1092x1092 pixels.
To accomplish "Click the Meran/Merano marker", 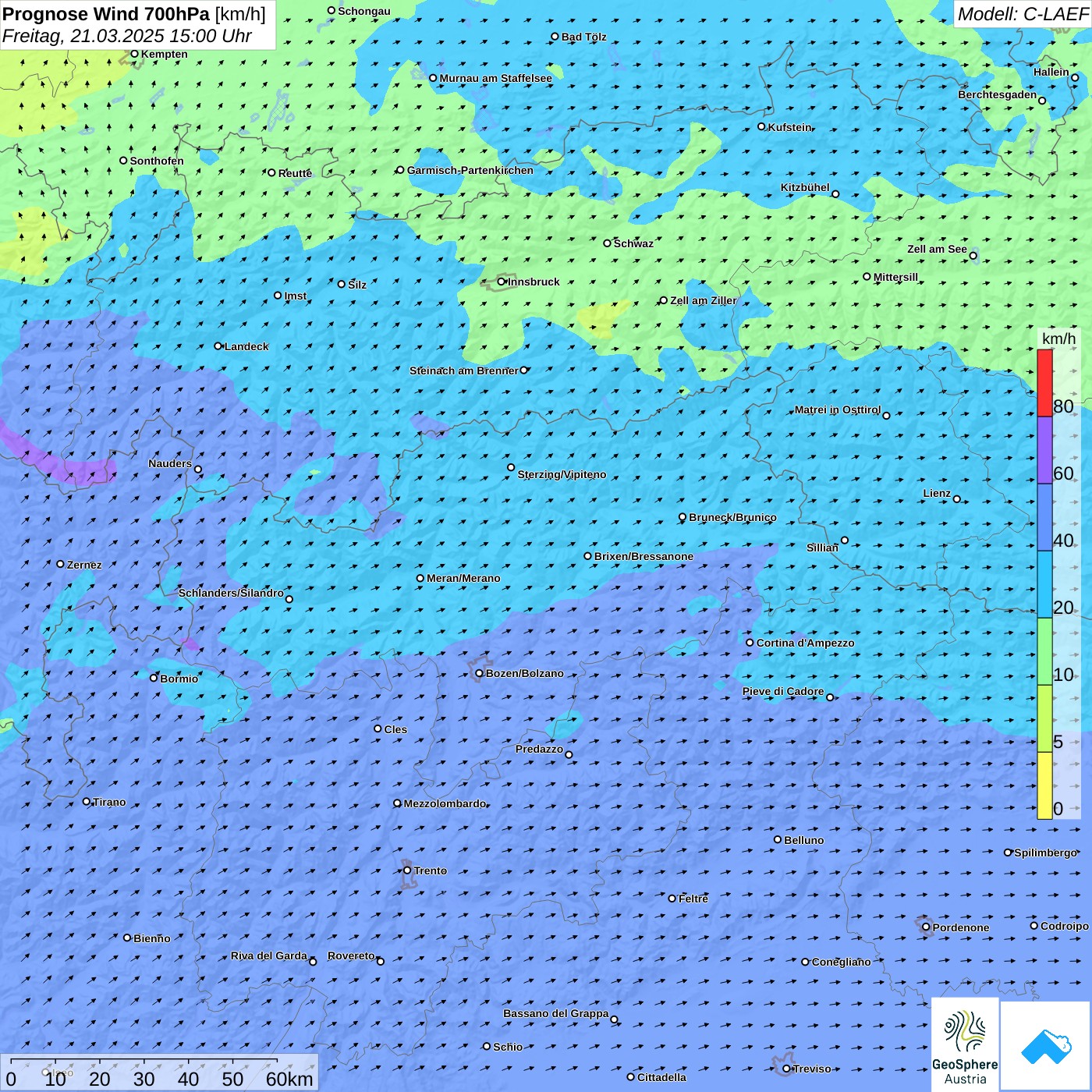I will (420, 578).
